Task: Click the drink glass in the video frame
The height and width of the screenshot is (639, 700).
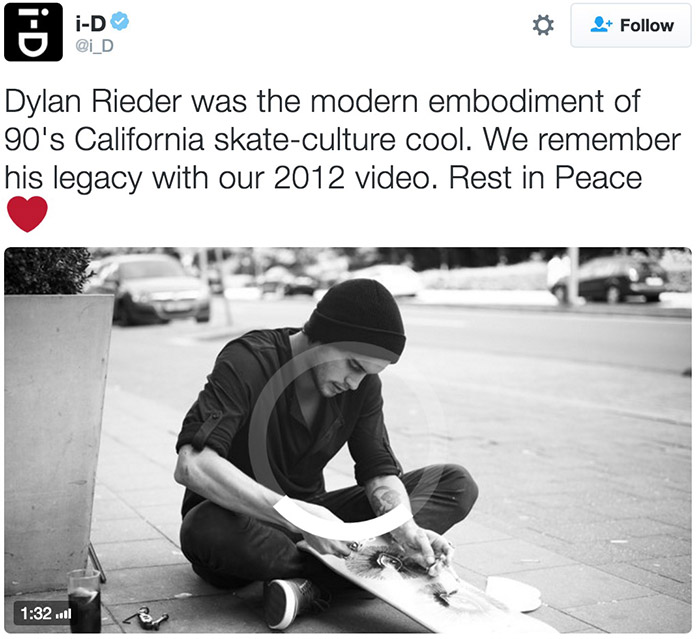Action: coord(85,598)
